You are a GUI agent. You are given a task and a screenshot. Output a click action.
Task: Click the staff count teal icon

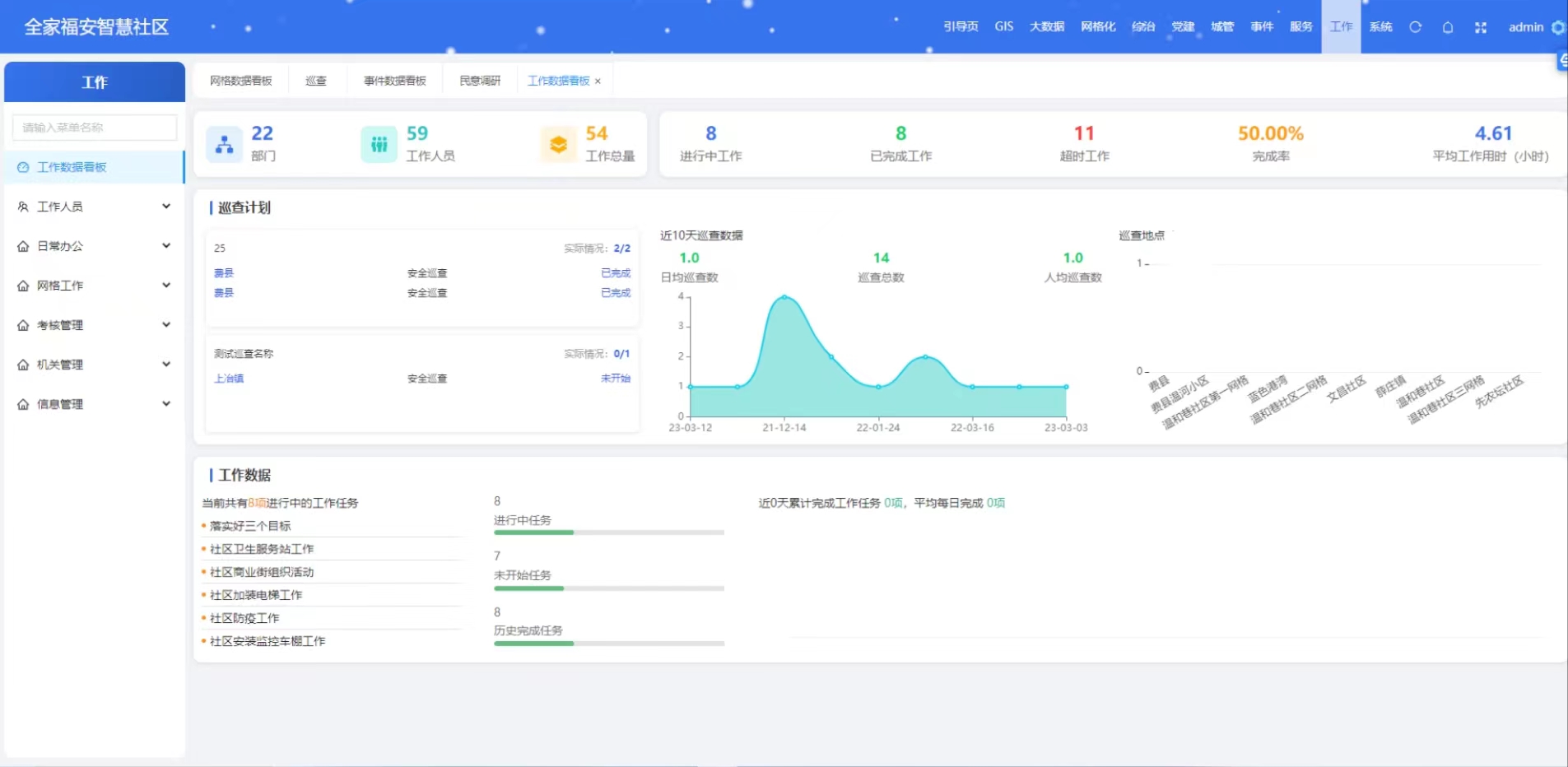pyautogui.click(x=379, y=145)
